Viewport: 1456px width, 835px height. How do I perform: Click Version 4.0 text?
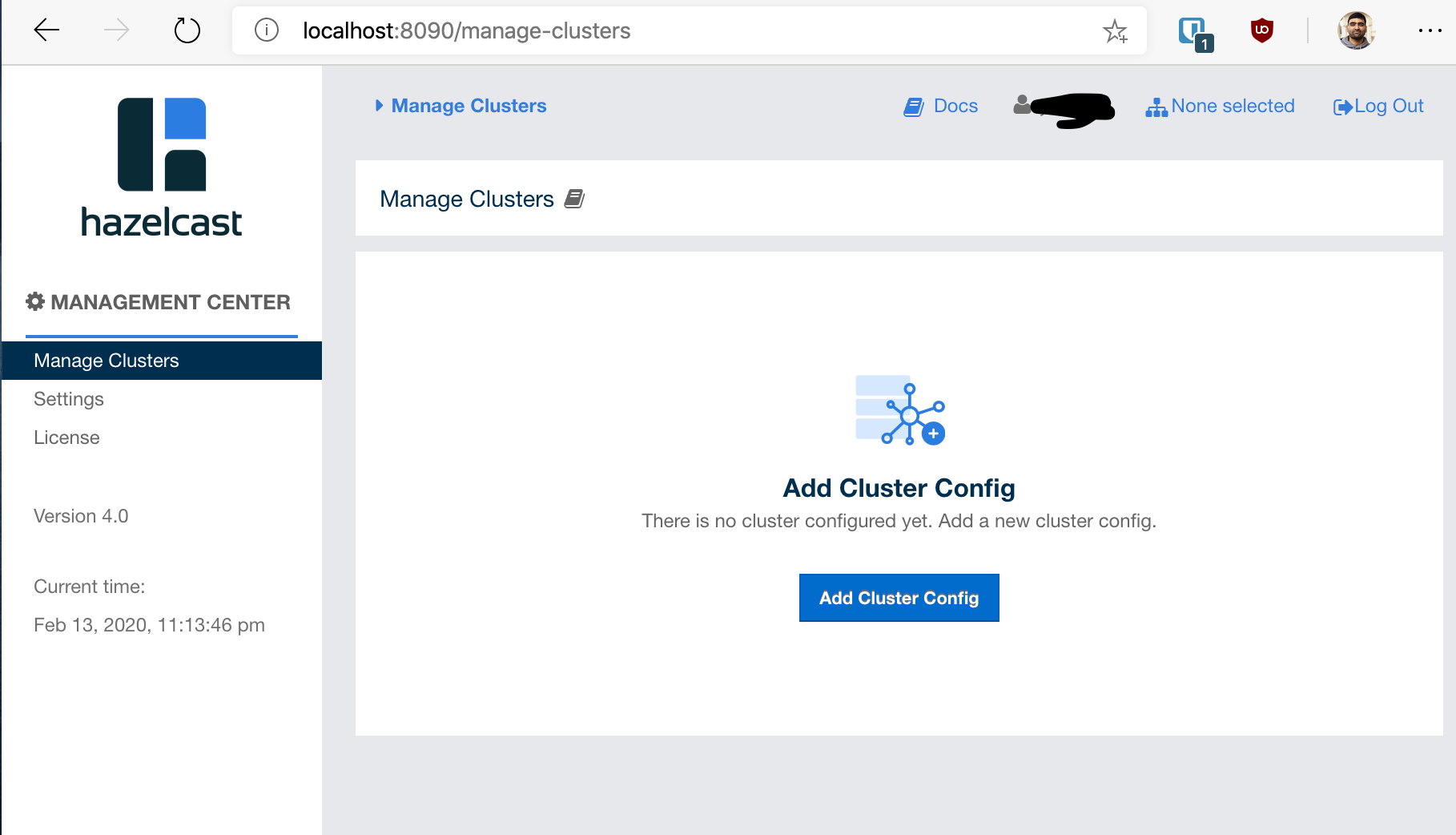click(81, 516)
